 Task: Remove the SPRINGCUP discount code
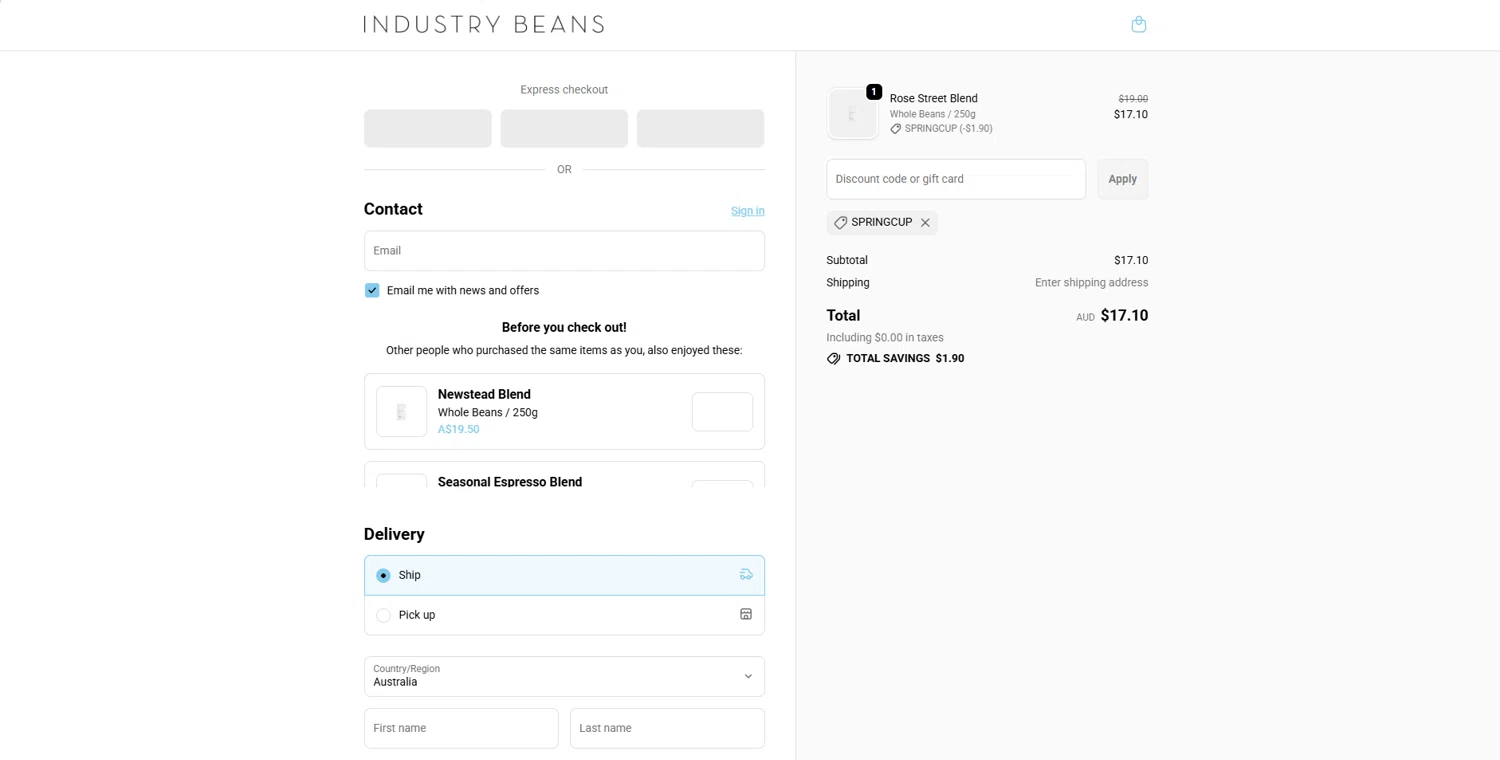coord(925,223)
